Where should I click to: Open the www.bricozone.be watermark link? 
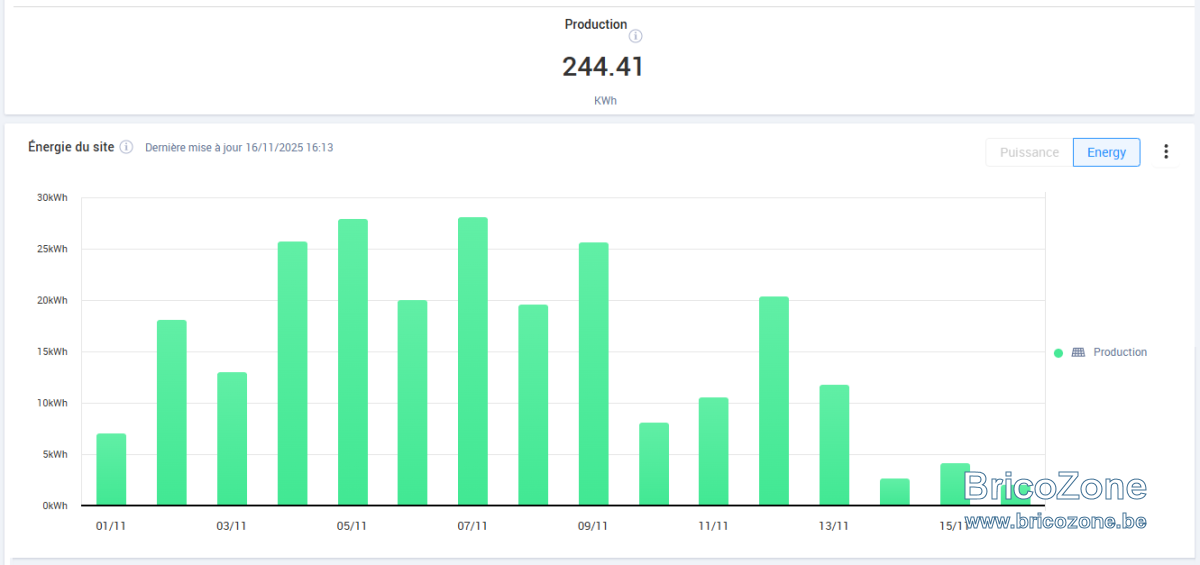[1055, 521]
